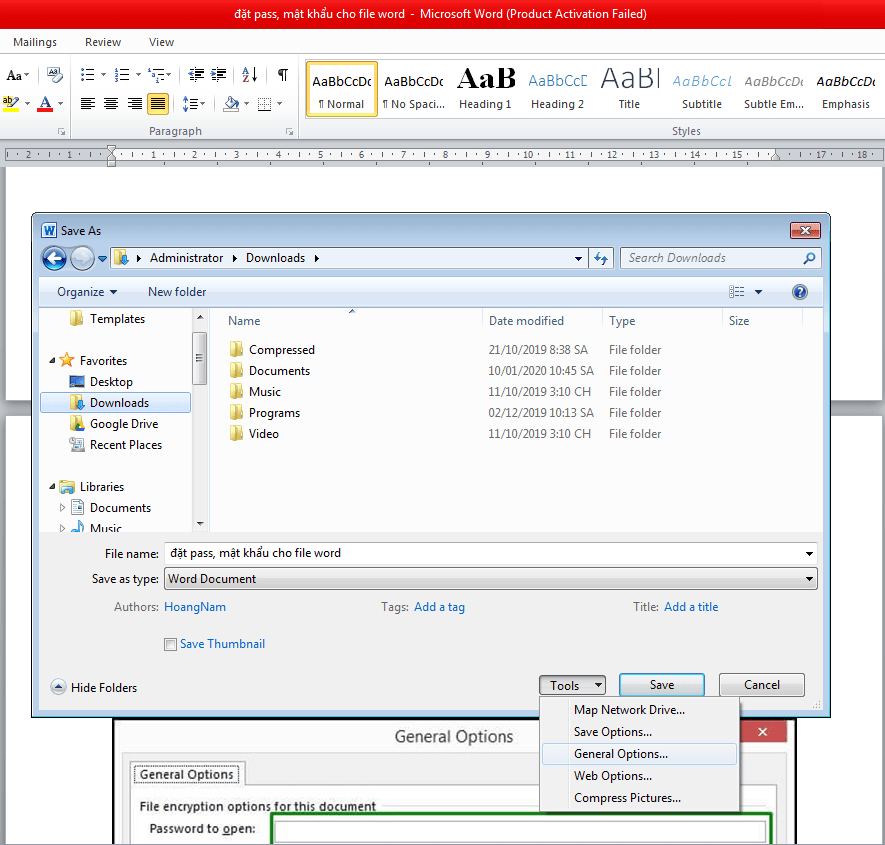Click the Borders icon
Viewport: 885px width, 845px height.
click(264, 103)
